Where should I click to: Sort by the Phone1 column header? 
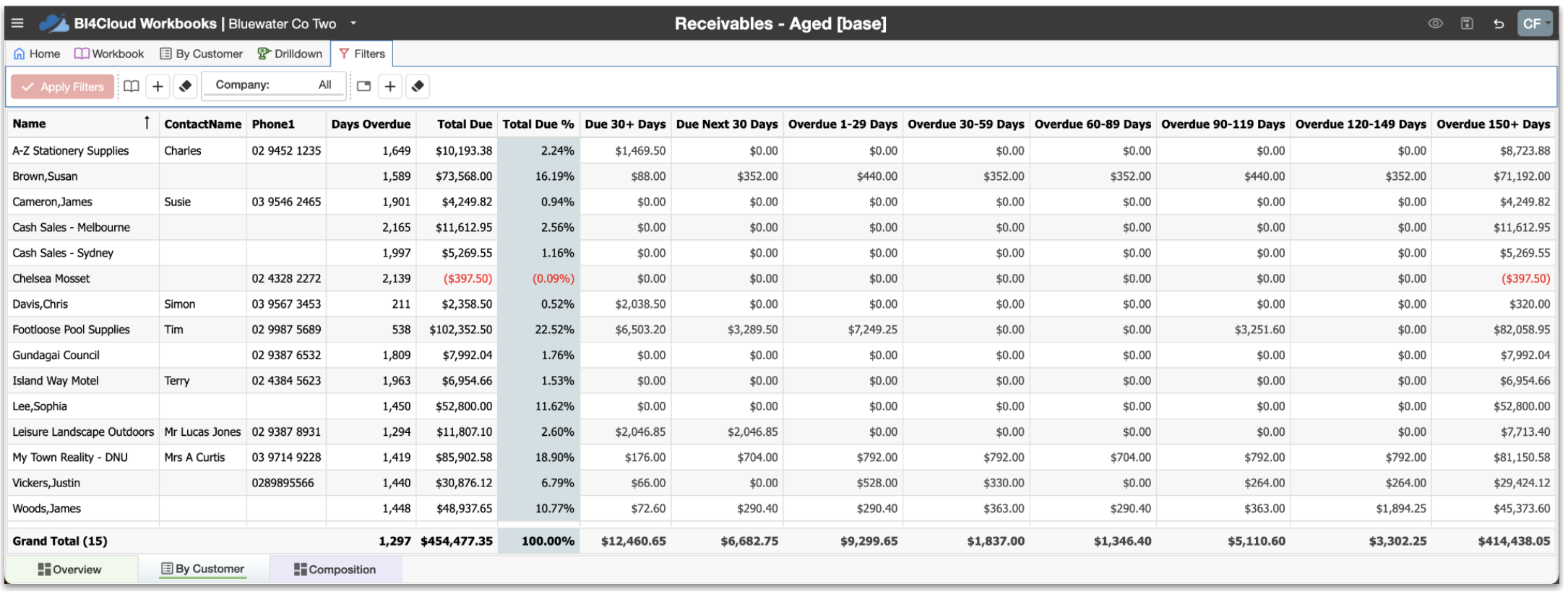tap(273, 124)
